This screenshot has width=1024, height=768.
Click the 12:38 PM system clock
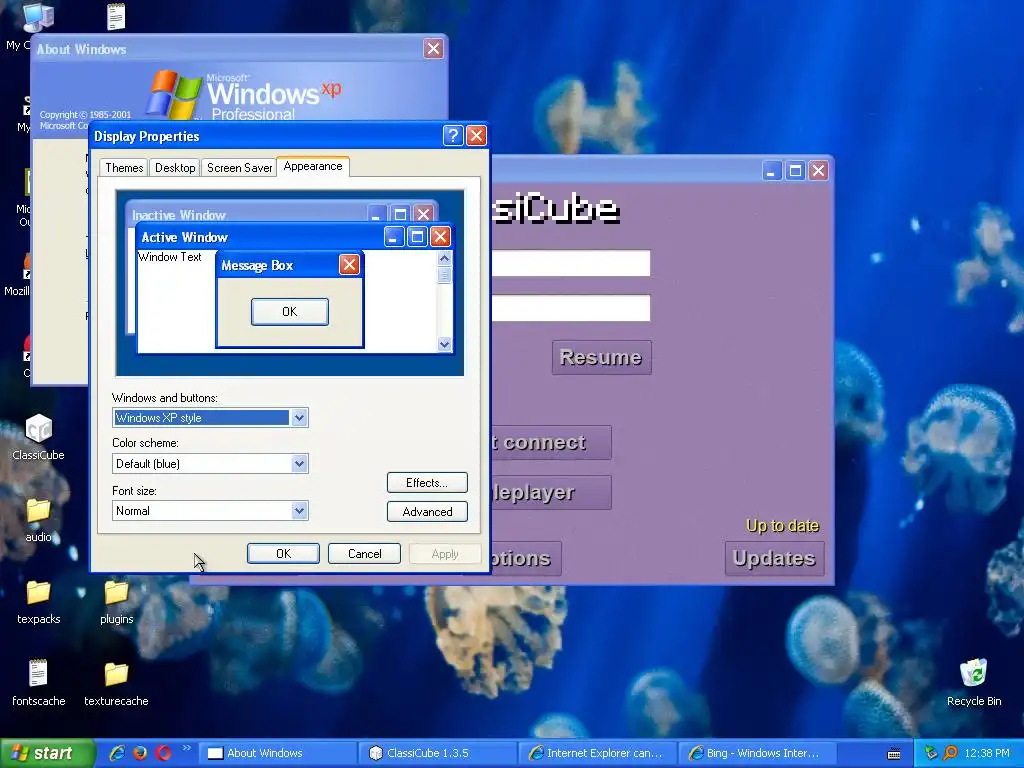(x=987, y=753)
